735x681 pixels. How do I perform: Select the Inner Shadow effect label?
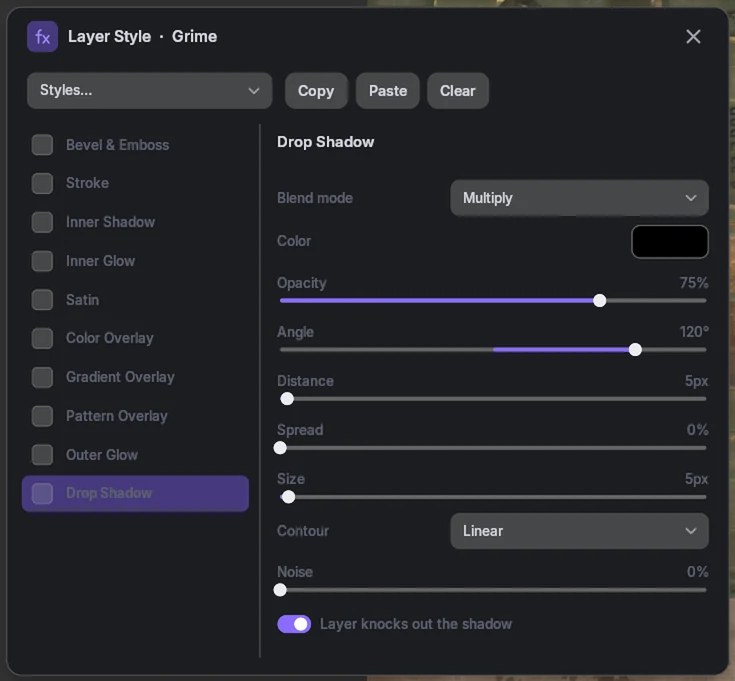(110, 222)
